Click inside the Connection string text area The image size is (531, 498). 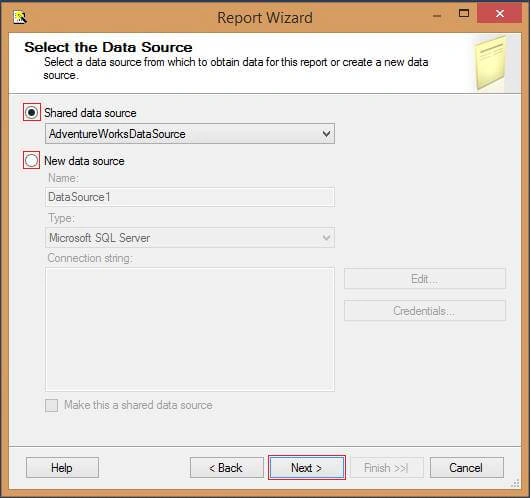[190, 329]
